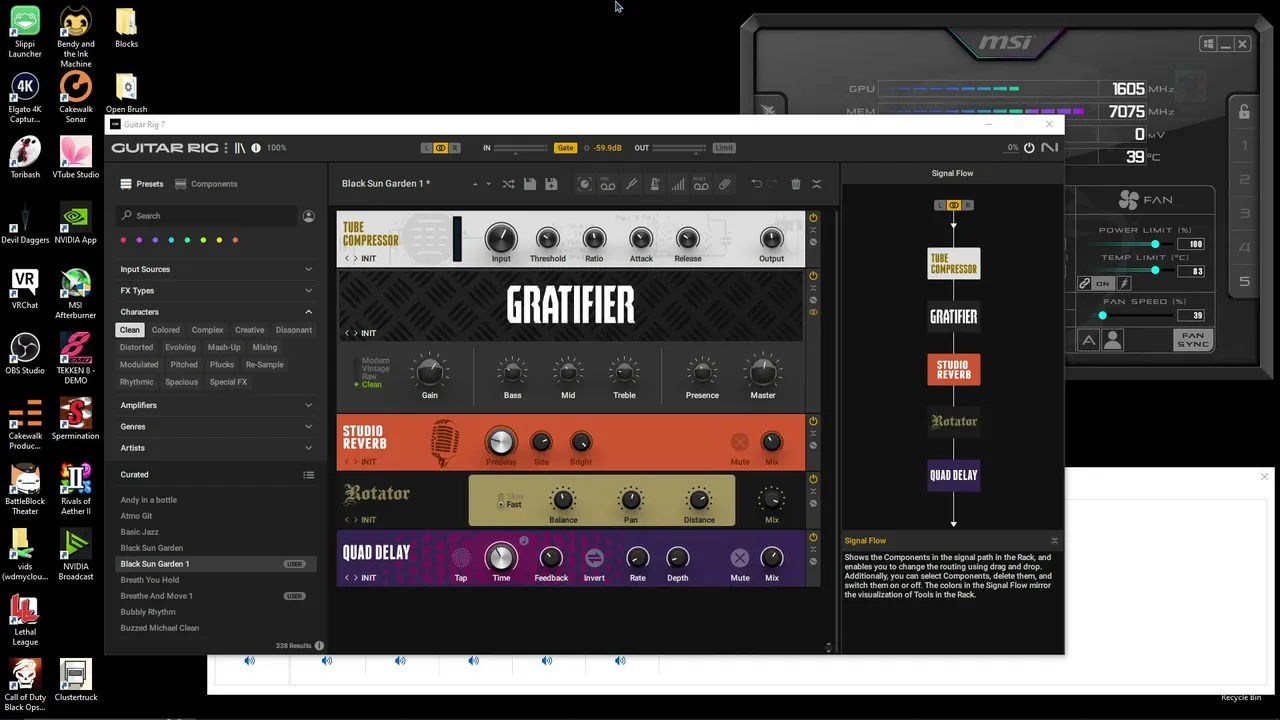1280x720 pixels.
Task: Go to next Quad Delay preset arrow
Action: pyautogui.click(x=356, y=578)
